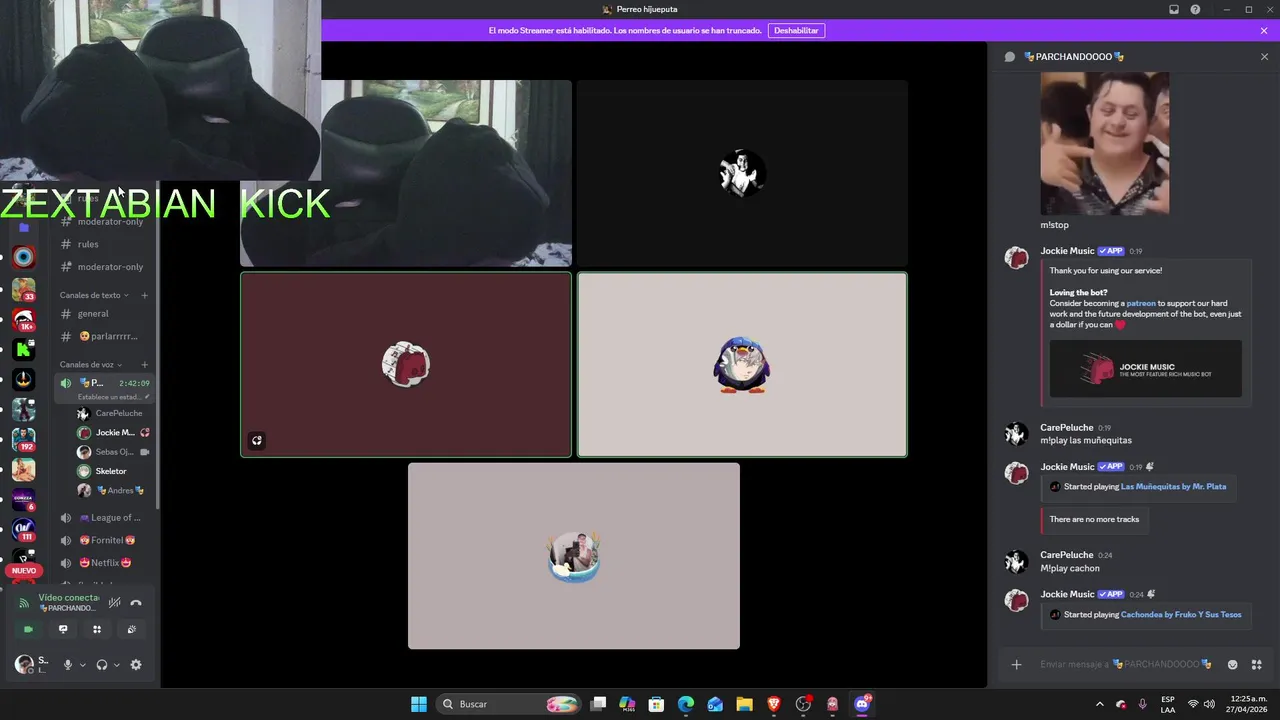The width and height of the screenshot is (1280, 720).
Task: Open the emoji picker in chat input
Action: pyautogui.click(x=1232, y=664)
